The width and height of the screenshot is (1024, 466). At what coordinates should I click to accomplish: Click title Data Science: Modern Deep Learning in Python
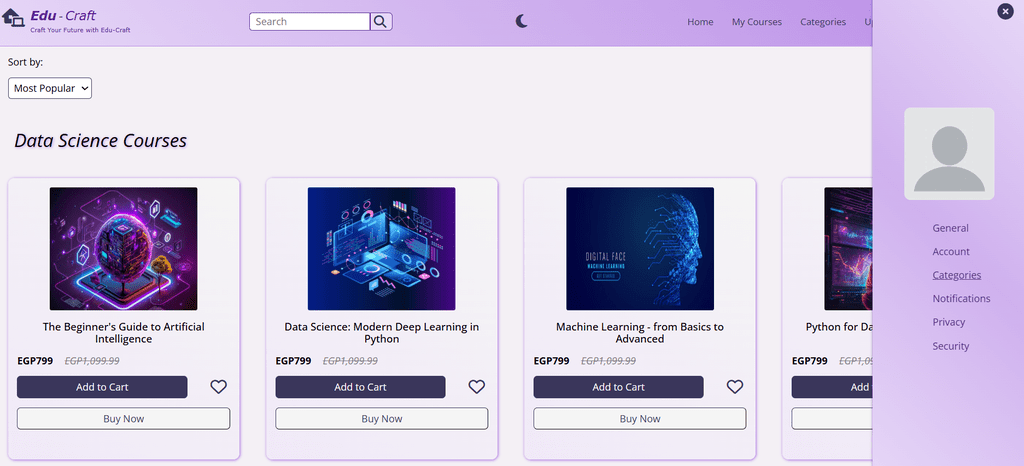pyautogui.click(x=382, y=333)
